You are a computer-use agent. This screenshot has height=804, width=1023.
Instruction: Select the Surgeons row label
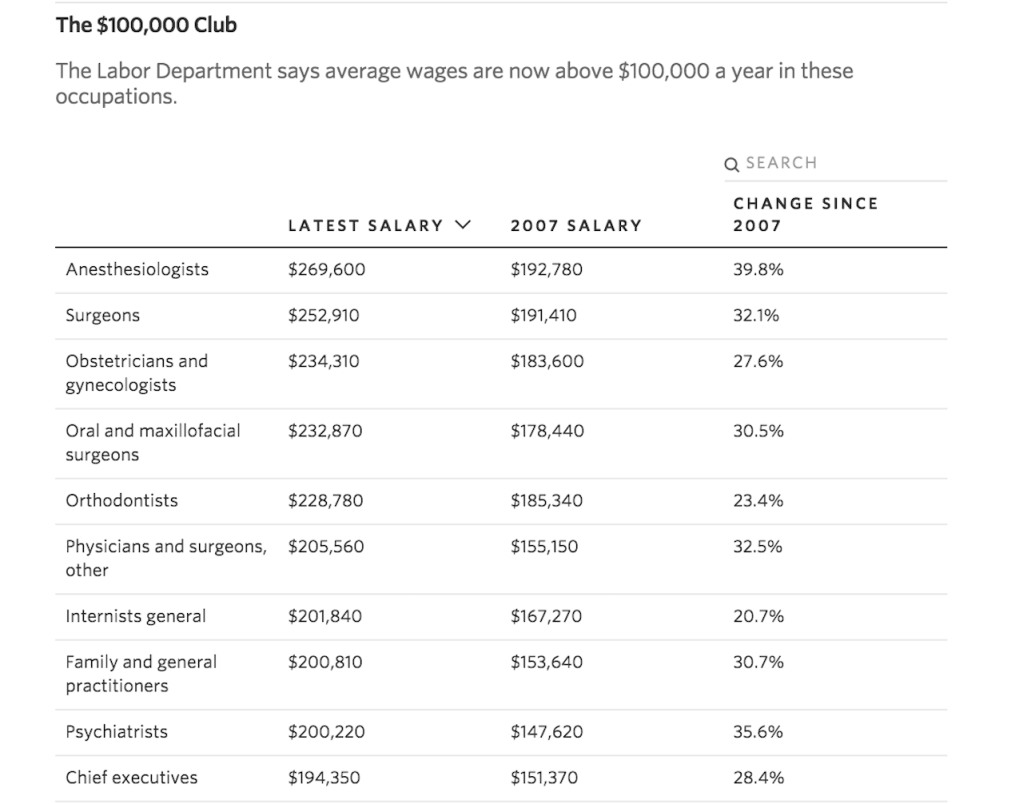click(103, 316)
